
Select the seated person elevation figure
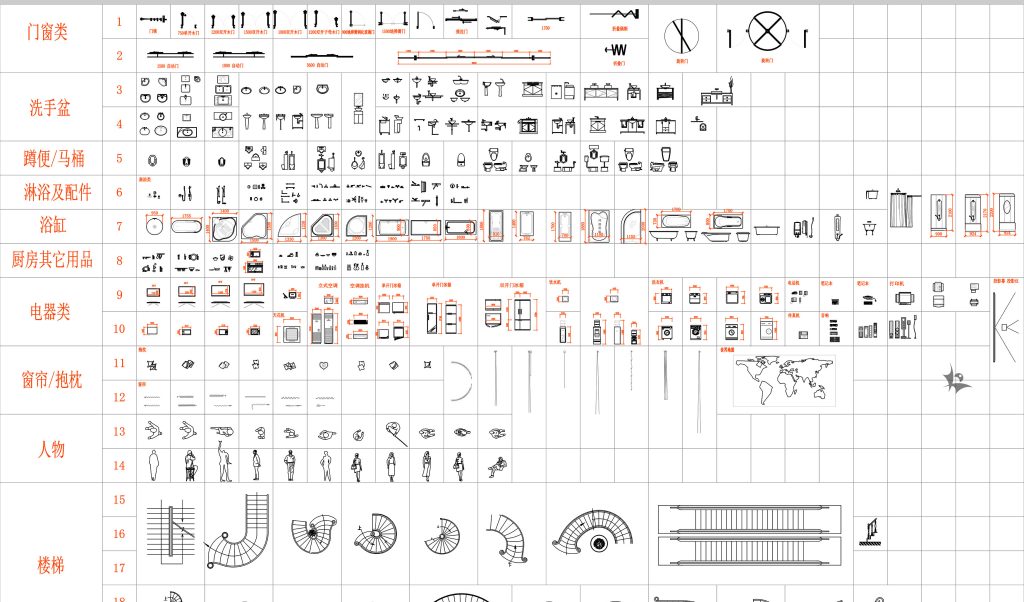[497, 465]
